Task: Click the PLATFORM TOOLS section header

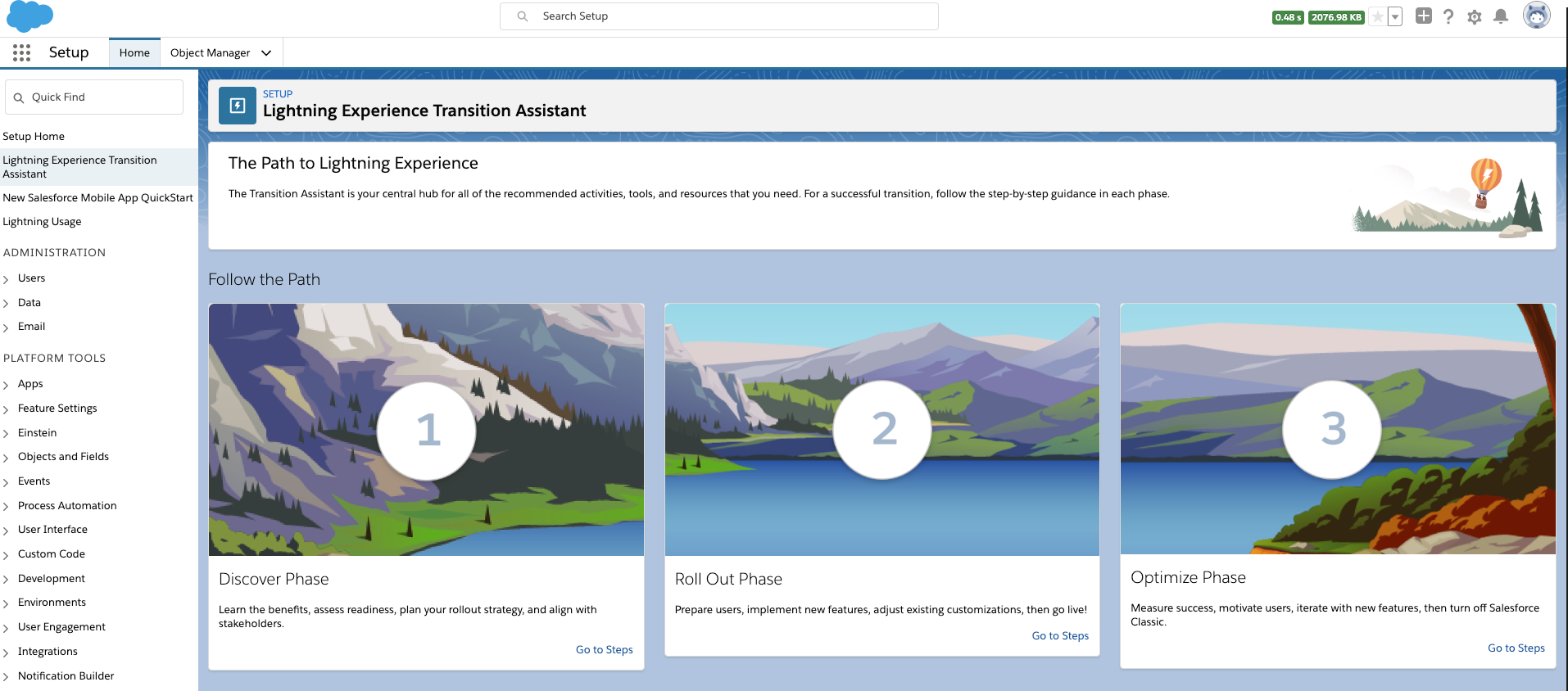Action: pos(54,359)
